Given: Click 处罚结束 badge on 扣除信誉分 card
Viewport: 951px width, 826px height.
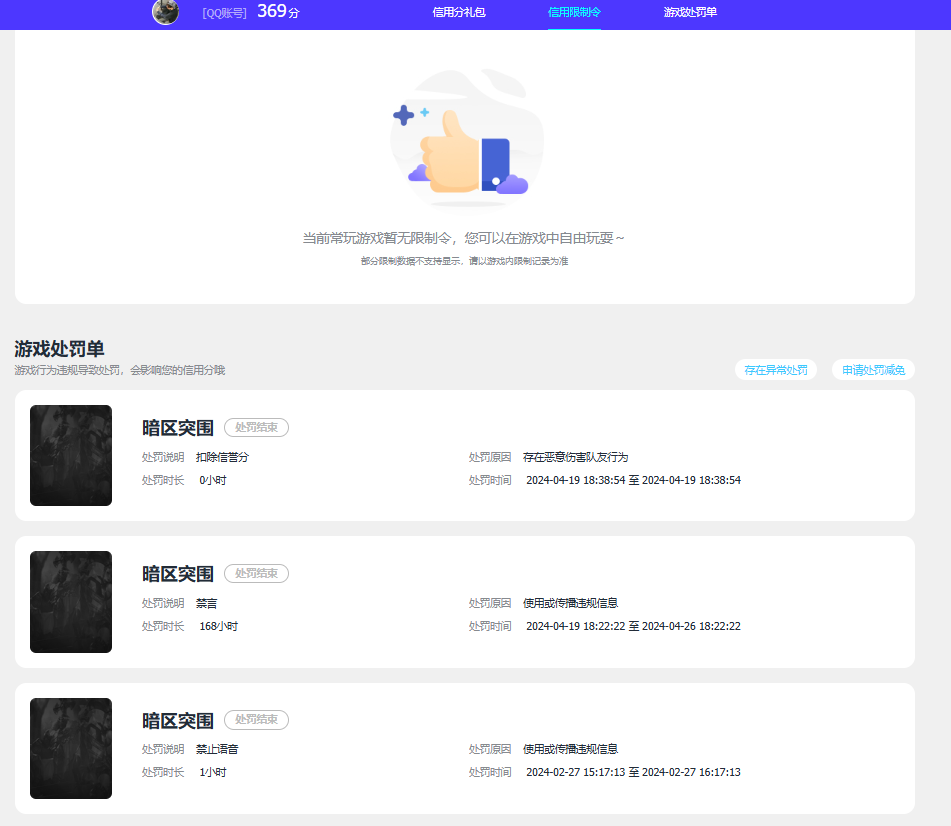Looking at the screenshot, I should [256, 427].
